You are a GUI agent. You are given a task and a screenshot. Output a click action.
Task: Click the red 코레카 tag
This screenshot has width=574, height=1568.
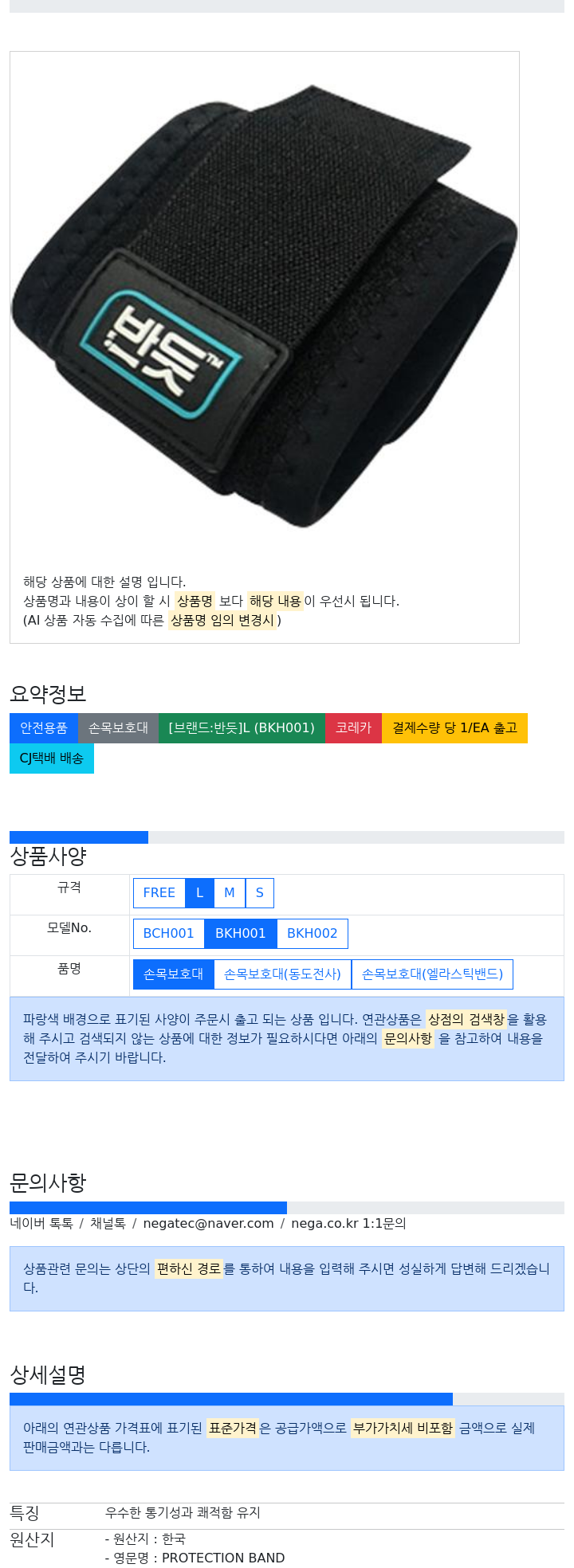click(354, 728)
